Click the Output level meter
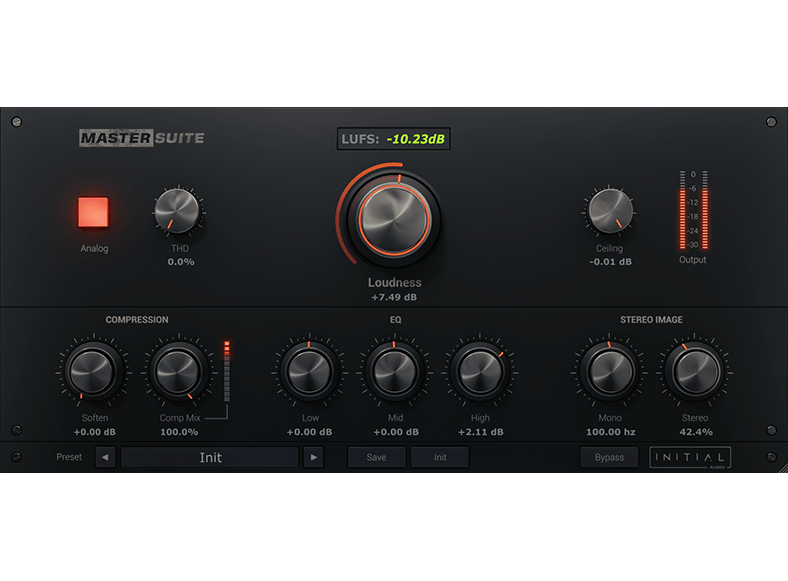This screenshot has height=581, width=788. (x=694, y=210)
